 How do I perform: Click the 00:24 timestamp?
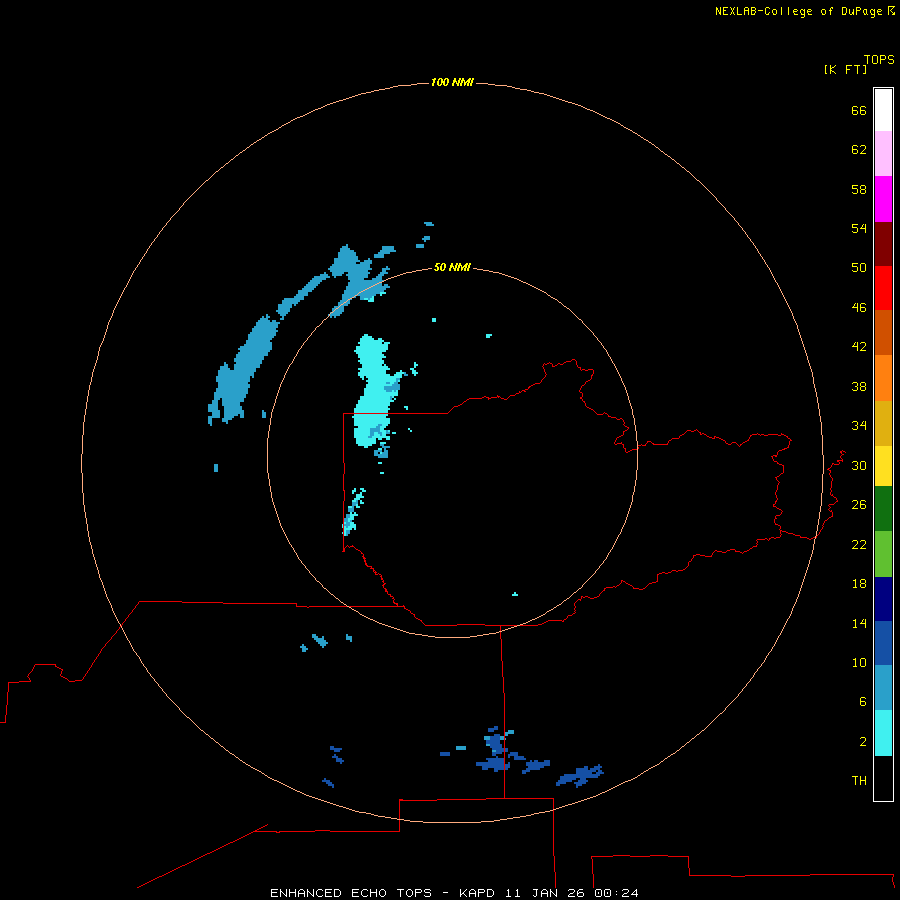616,893
